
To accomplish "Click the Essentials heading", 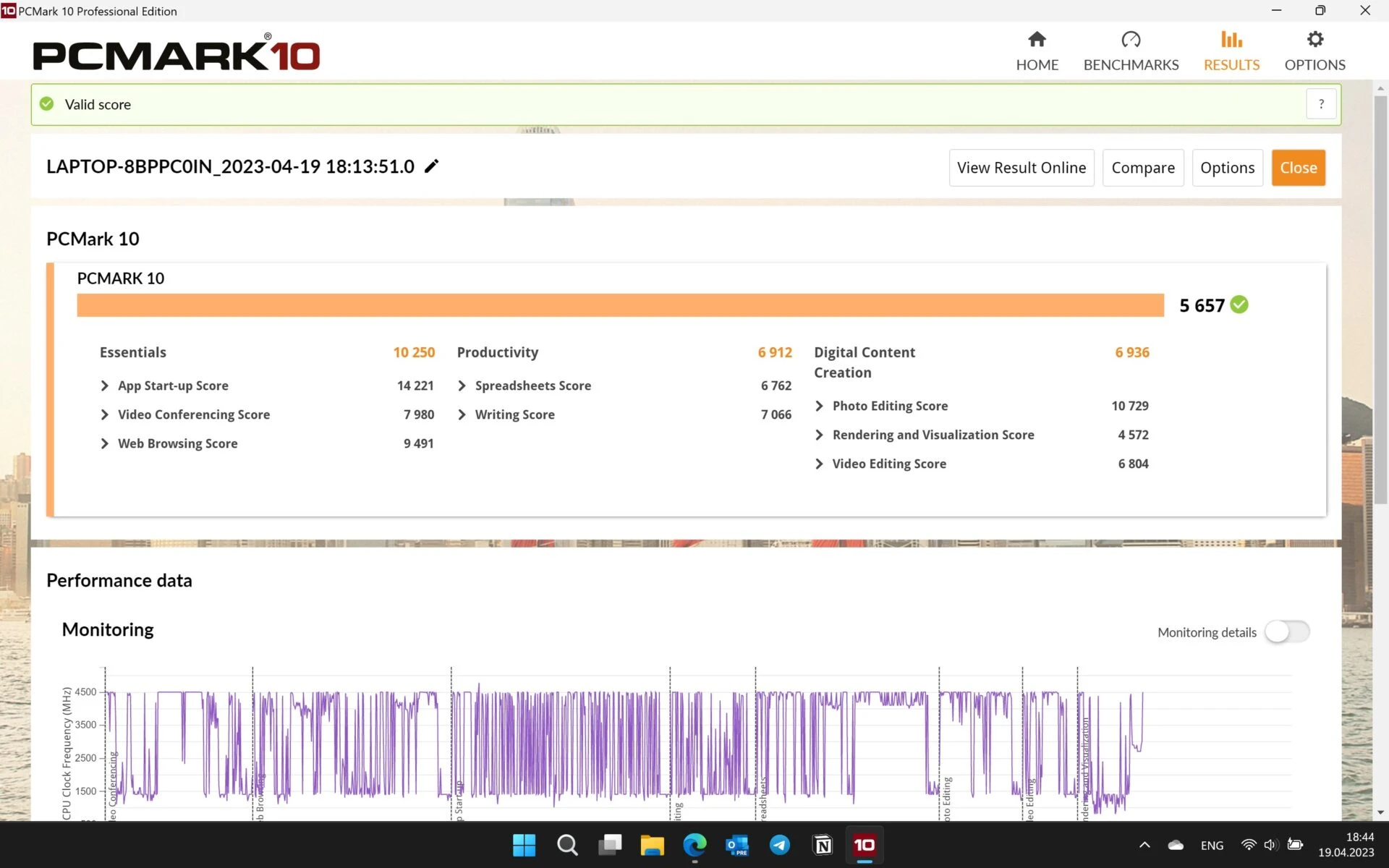I will point(133,352).
